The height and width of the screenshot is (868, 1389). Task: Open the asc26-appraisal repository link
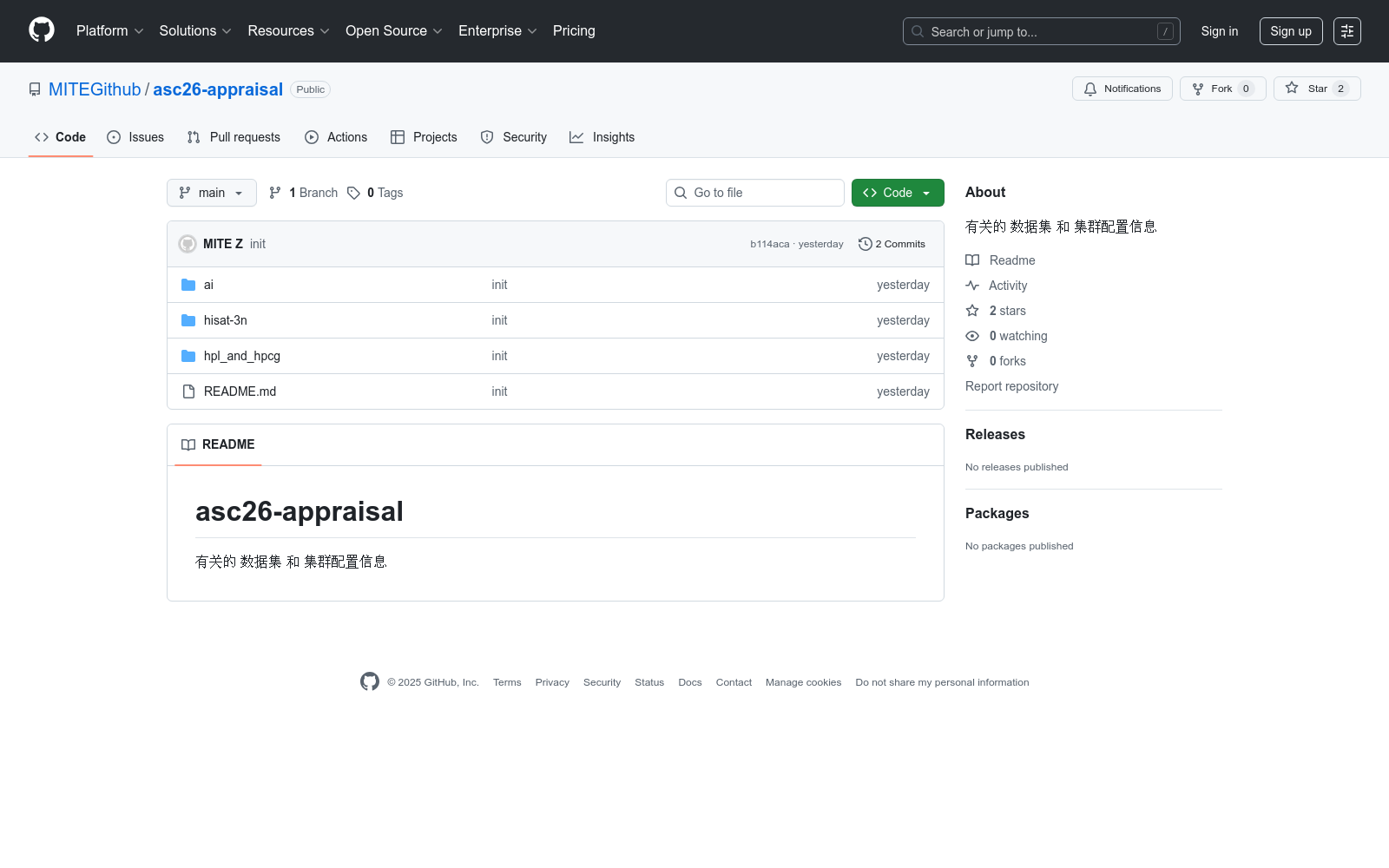[218, 89]
